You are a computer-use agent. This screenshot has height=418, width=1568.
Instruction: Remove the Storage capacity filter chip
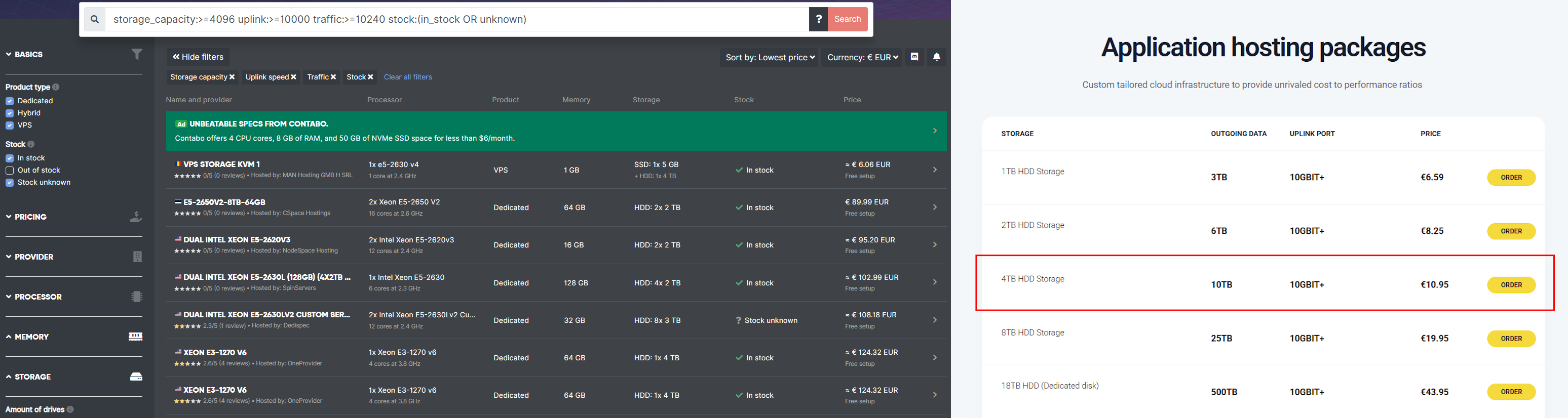232,77
